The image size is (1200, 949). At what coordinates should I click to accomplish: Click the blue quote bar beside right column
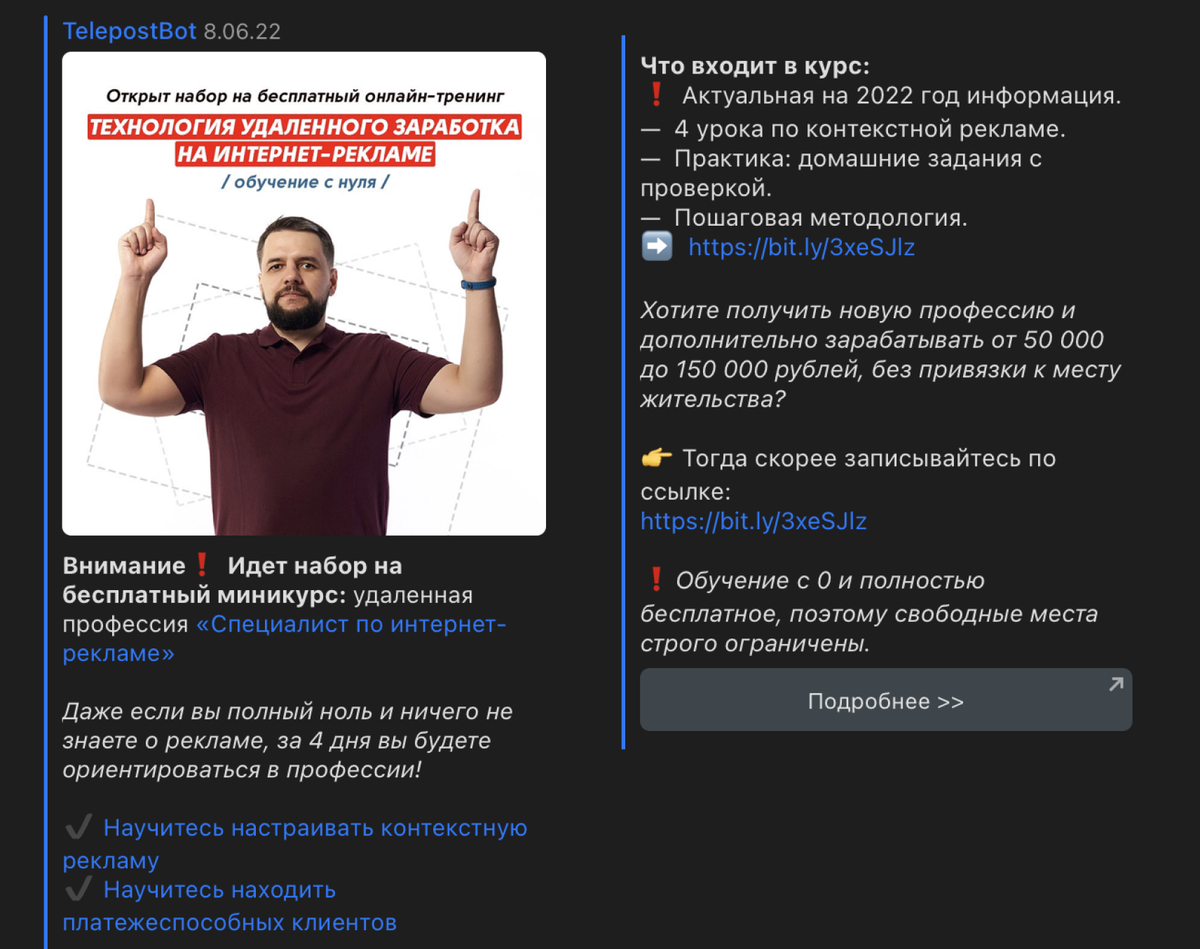(623, 392)
